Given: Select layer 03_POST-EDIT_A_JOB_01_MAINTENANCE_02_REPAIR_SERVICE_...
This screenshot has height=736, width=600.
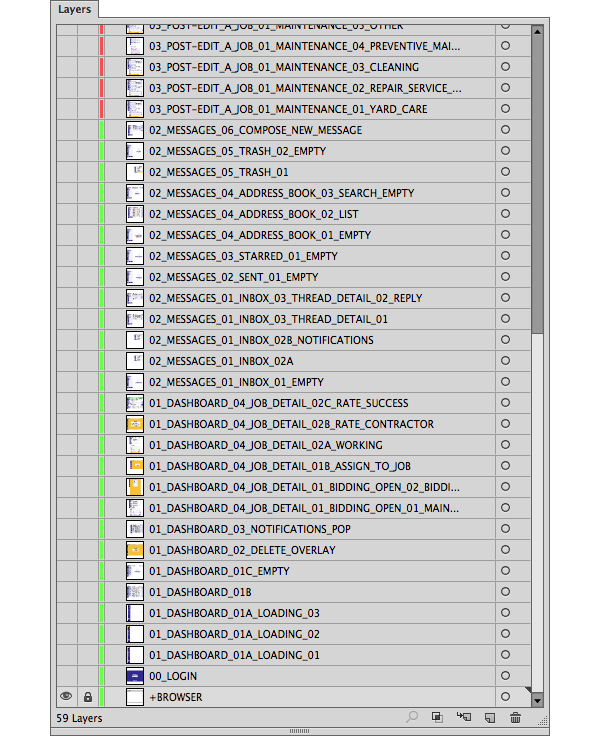Looking at the screenshot, I should [x=305, y=88].
